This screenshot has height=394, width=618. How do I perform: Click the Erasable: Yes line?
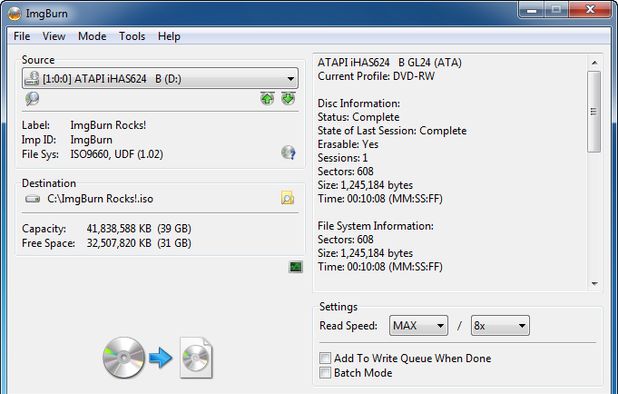coord(348,144)
